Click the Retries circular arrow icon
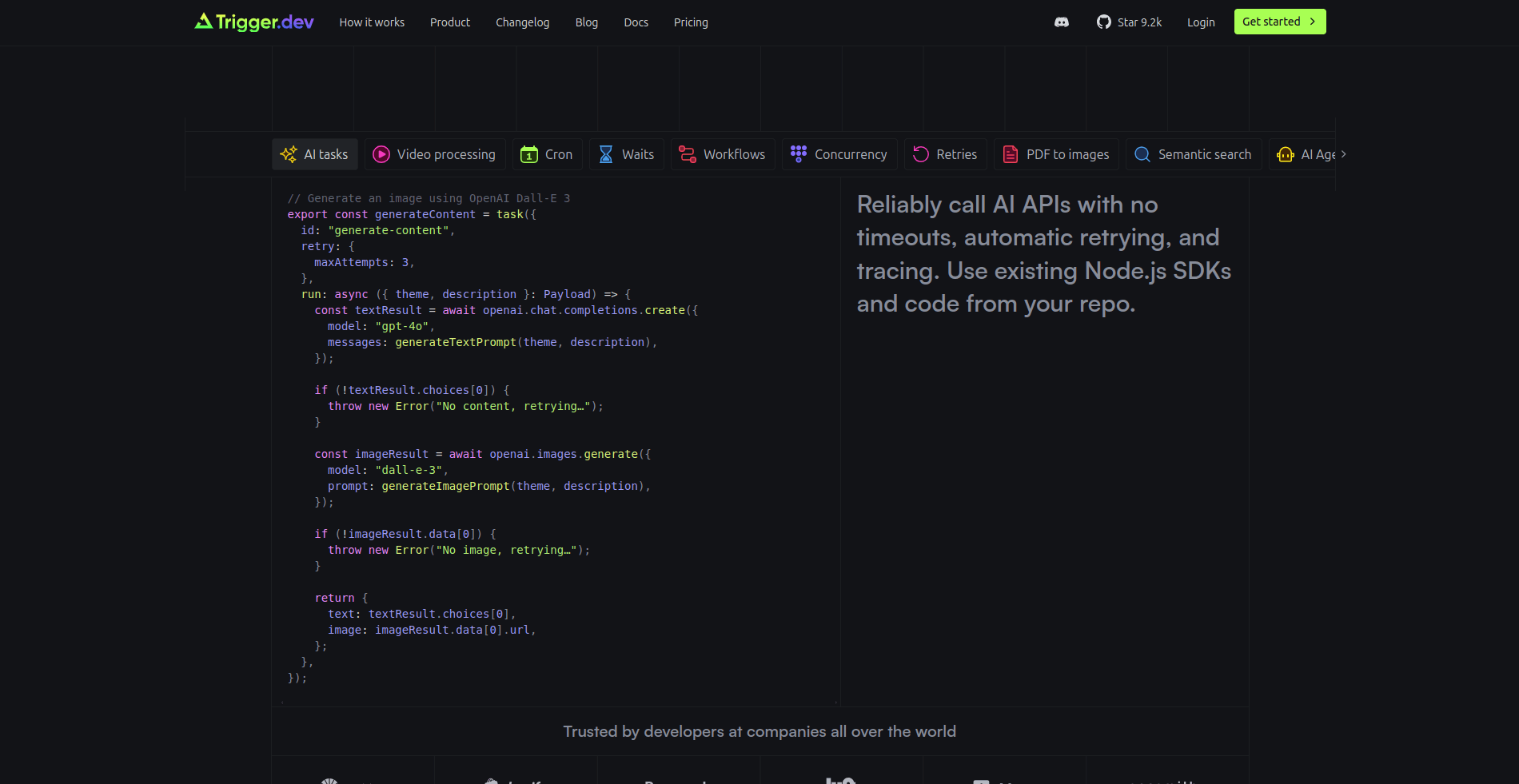Image resolution: width=1519 pixels, height=784 pixels. pos(921,154)
